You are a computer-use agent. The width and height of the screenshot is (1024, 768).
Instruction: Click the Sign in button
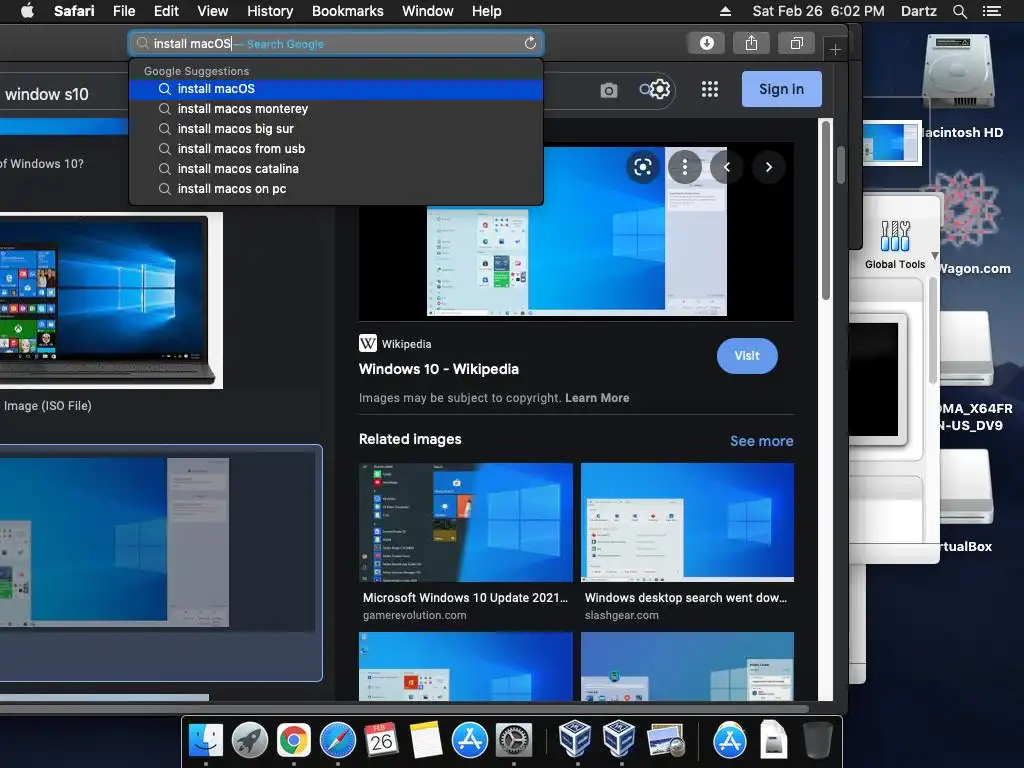pyautogui.click(x=781, y=89)
